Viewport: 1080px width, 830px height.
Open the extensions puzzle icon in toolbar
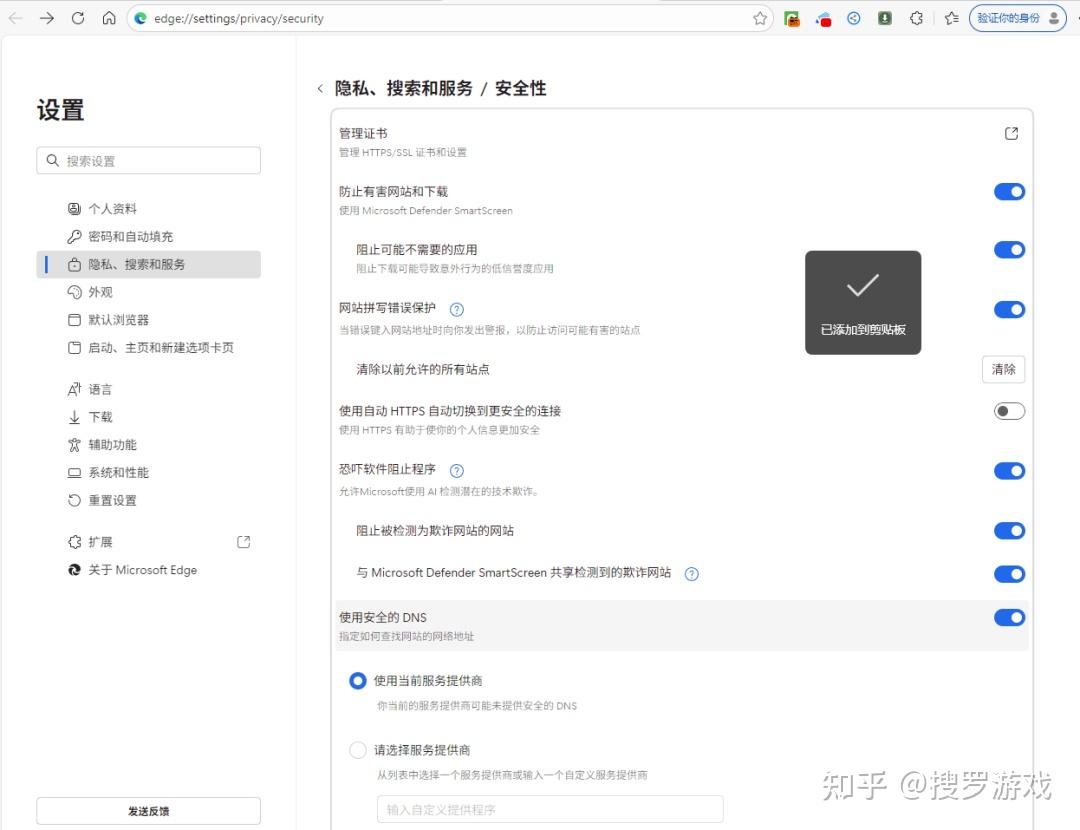916,19
